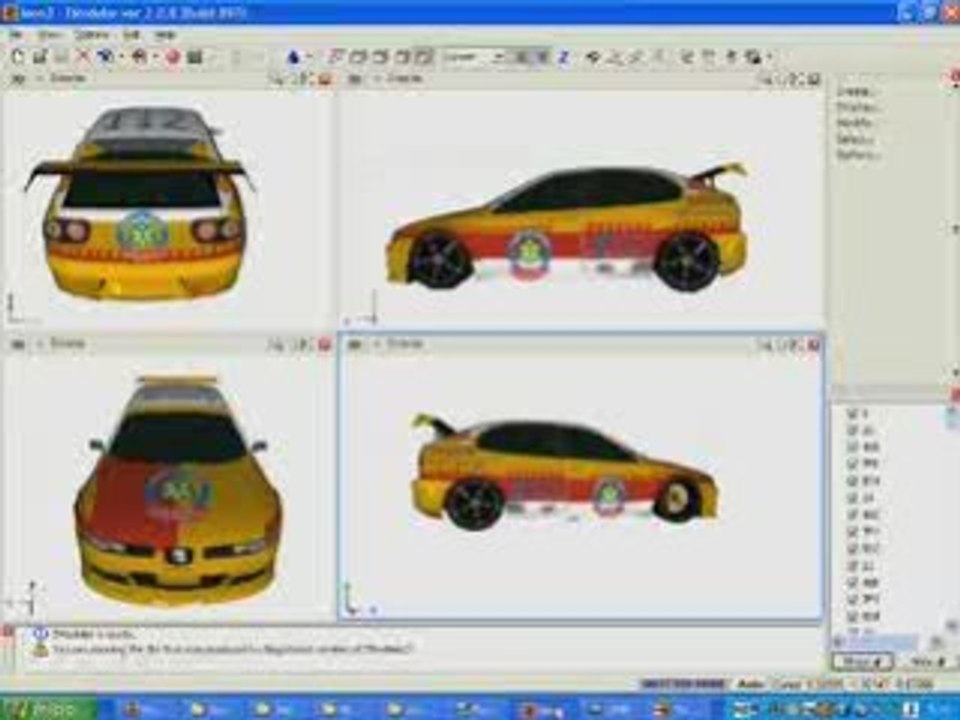Screen dimensions: 960x720
Task: Expand the Create... commands group
Action: coord(857,92)
